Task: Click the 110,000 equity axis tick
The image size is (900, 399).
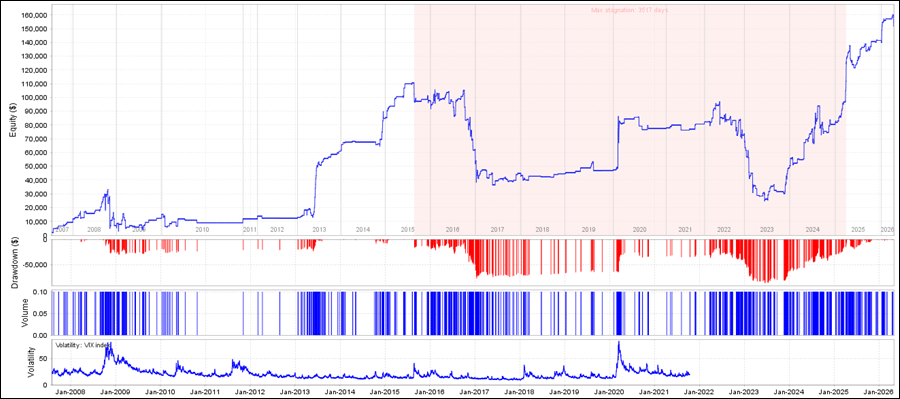Action: point(35,84)
